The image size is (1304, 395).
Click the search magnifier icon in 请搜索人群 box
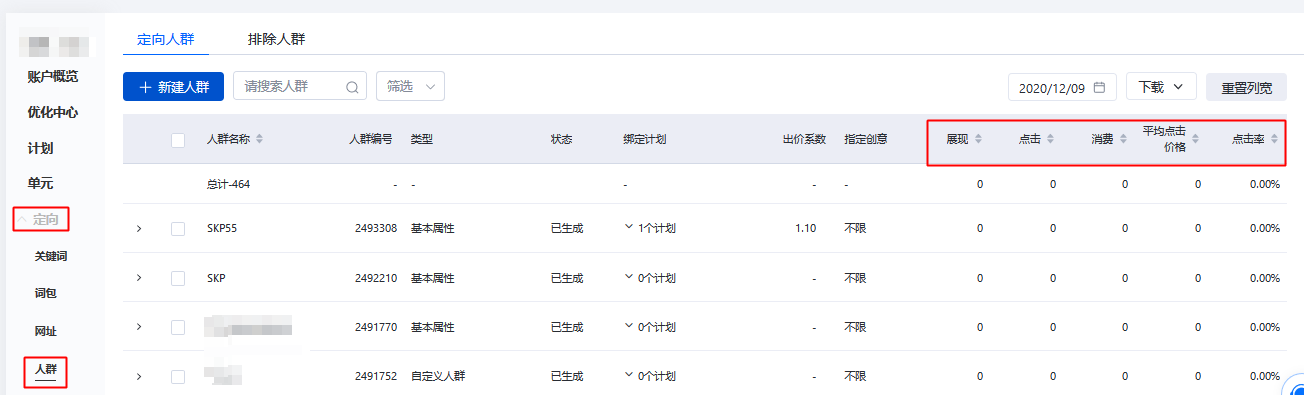pos(352,87)
